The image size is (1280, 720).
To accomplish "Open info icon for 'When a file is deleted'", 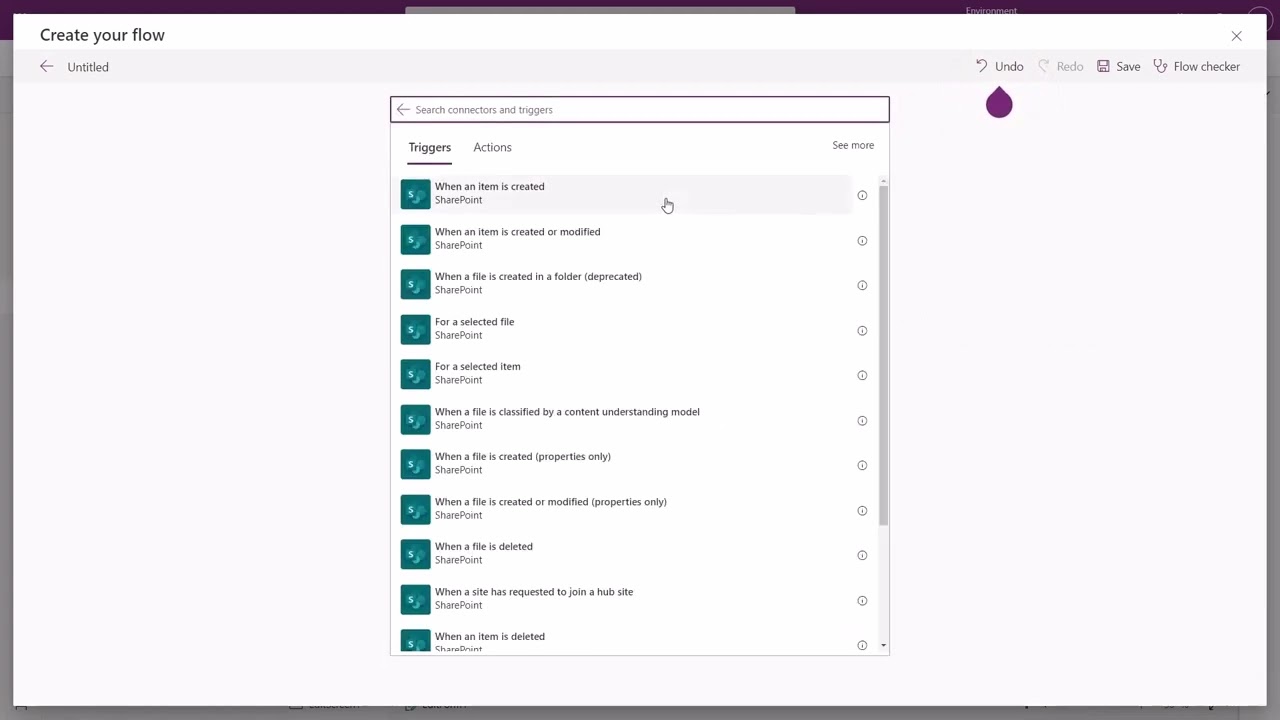I will tap(862, 555).
